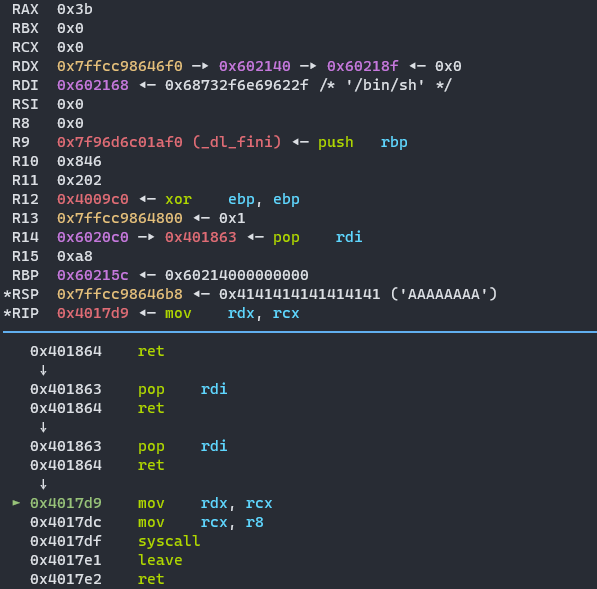
Task: Click the leave instruction at 0x4017e1
Action: 160,560
